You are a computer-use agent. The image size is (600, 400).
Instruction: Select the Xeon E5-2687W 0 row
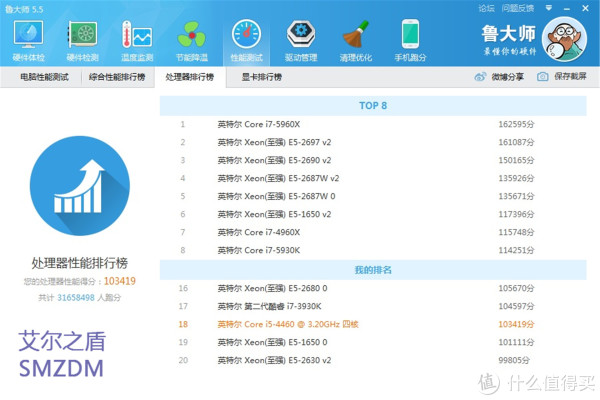[x=373, y=196]
